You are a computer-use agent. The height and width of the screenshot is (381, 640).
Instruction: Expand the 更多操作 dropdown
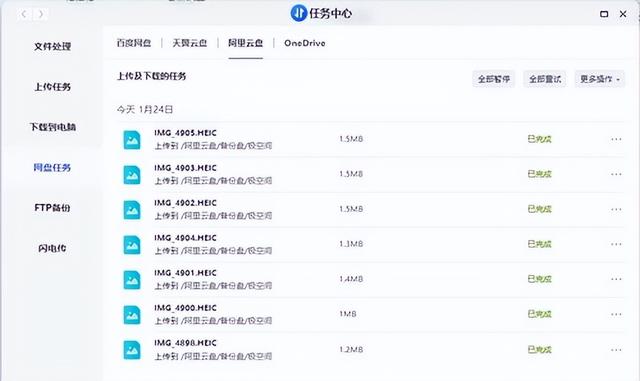click(600, 79)
